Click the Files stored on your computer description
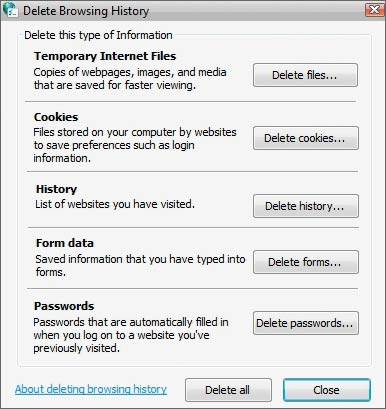The image size is (386, 409). (135, 145)
